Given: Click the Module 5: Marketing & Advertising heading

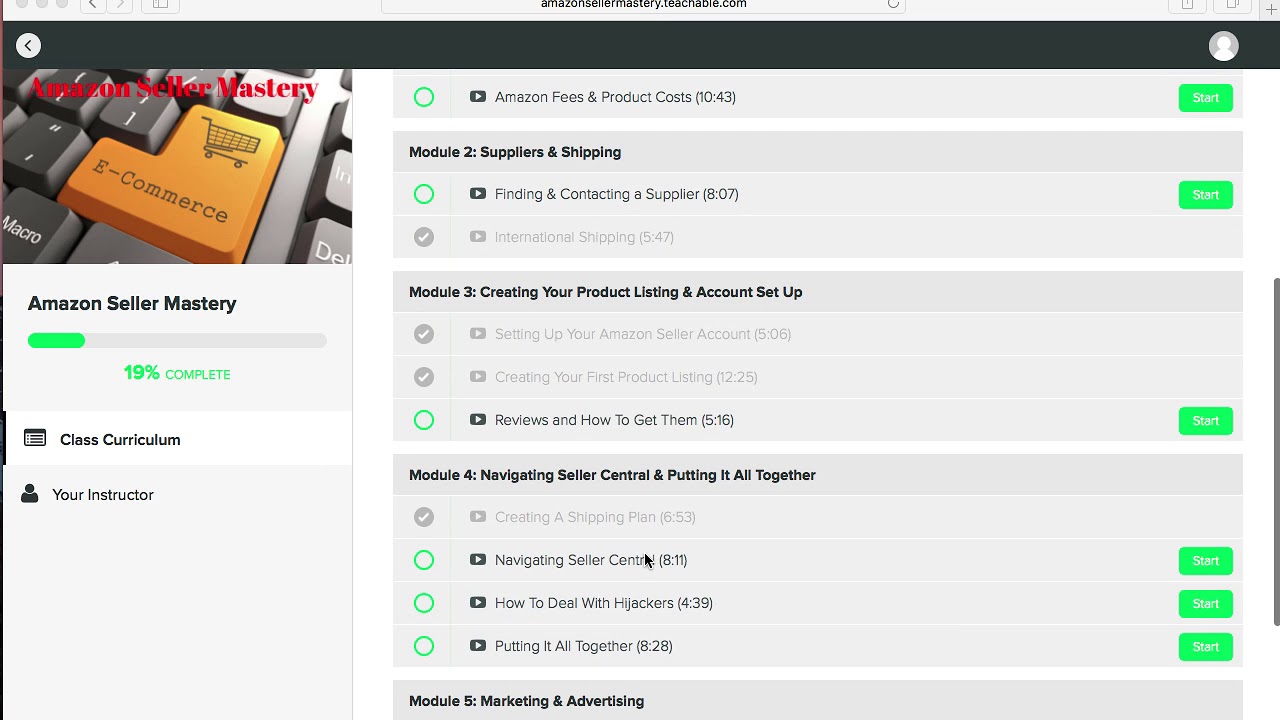Looking at the screenshot, I should click(x=526, y=701).
